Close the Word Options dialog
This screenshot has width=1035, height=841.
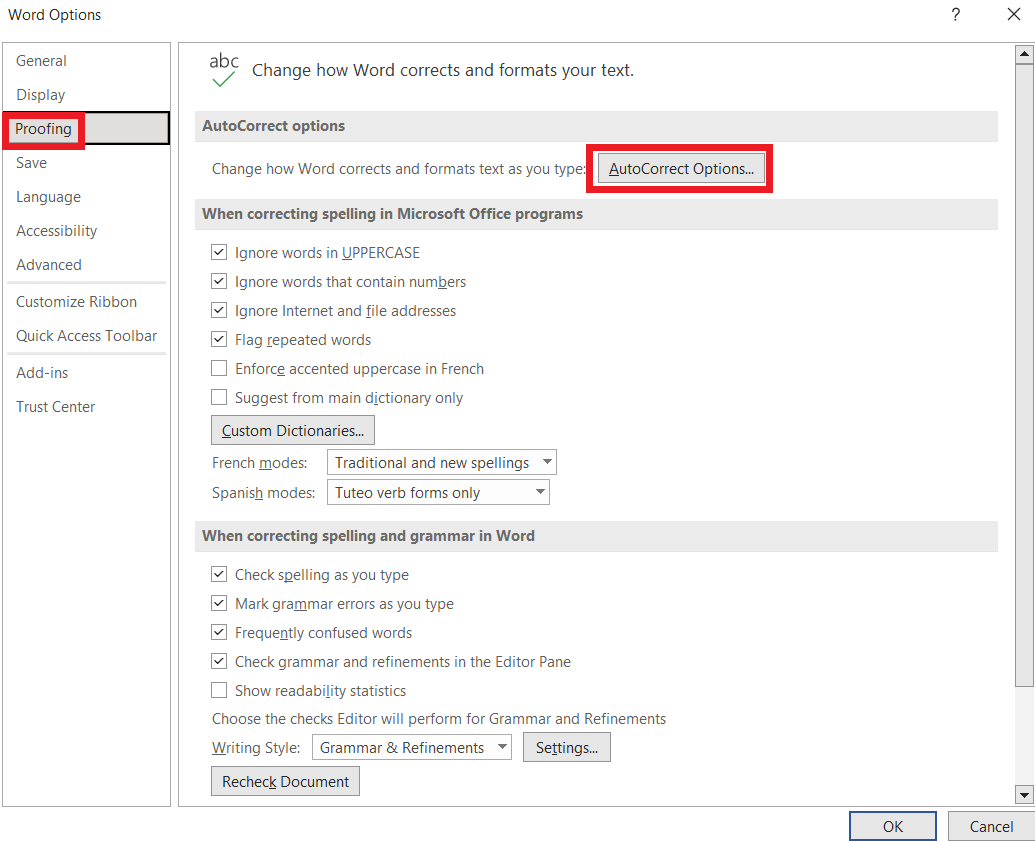tap(1014, 15)
